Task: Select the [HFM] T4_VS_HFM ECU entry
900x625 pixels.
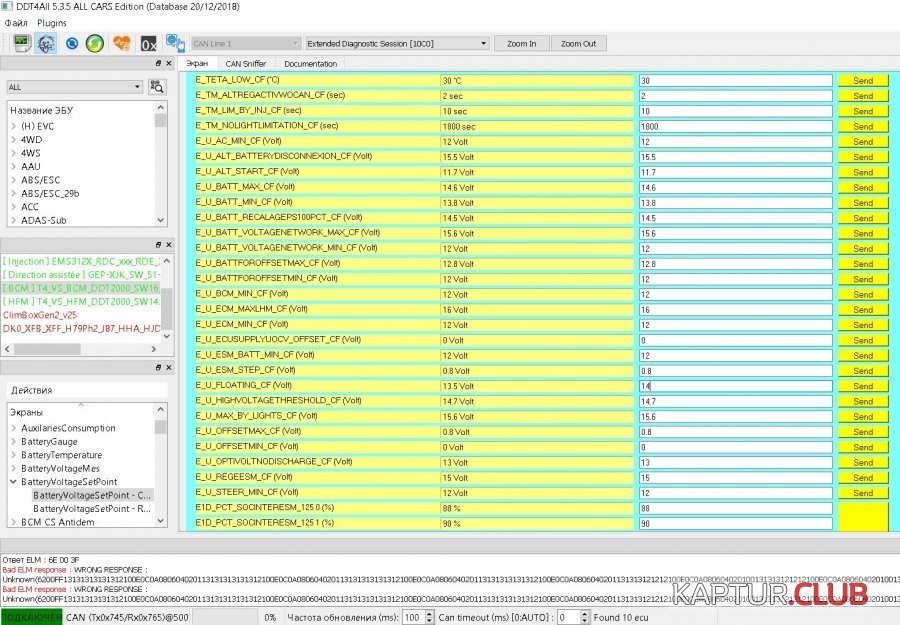Action: point(81,301)
